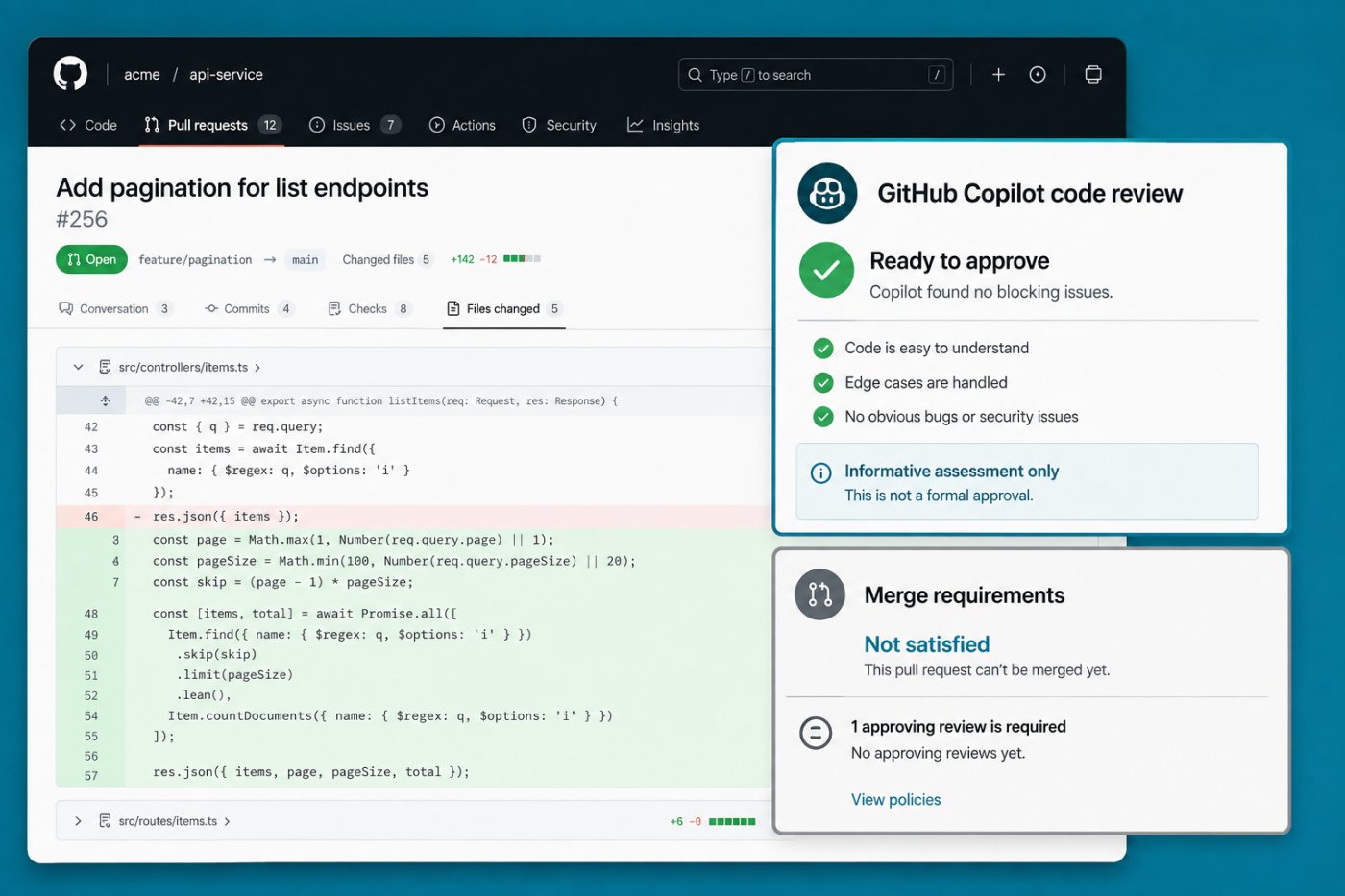Viewport: 1345px width, 896px height.
Task: Click line number 46 in the diff
Action: tap(91, 517)
